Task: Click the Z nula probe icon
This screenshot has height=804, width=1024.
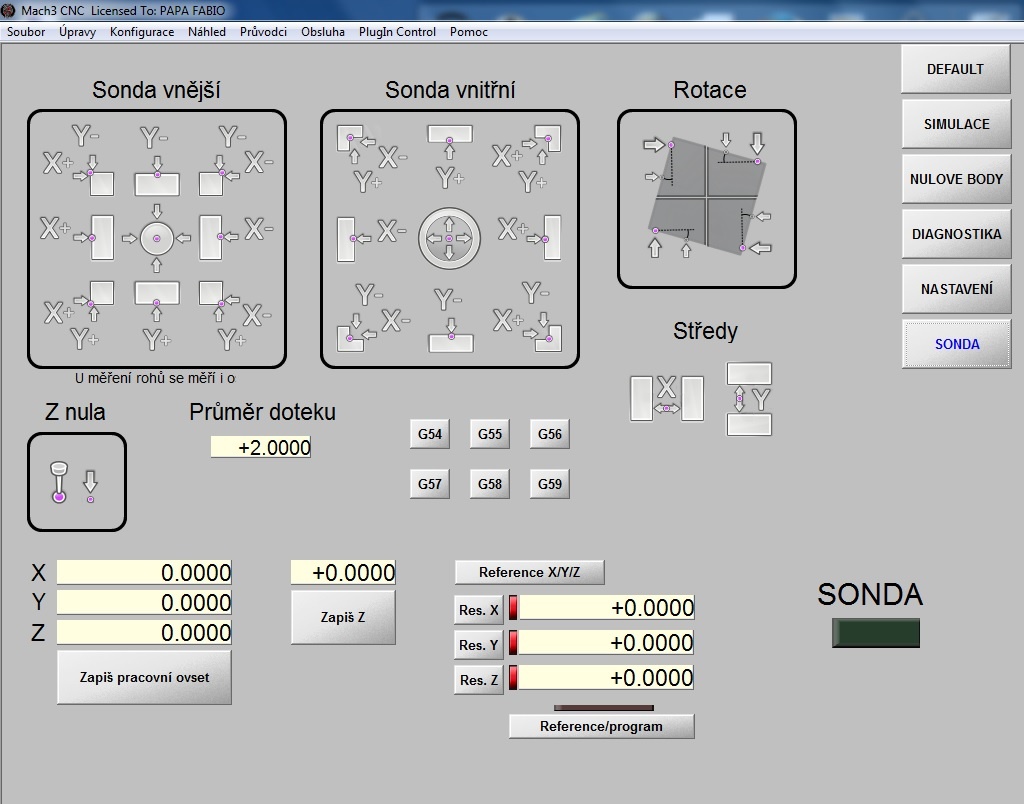Action: (x=76, y=482)
